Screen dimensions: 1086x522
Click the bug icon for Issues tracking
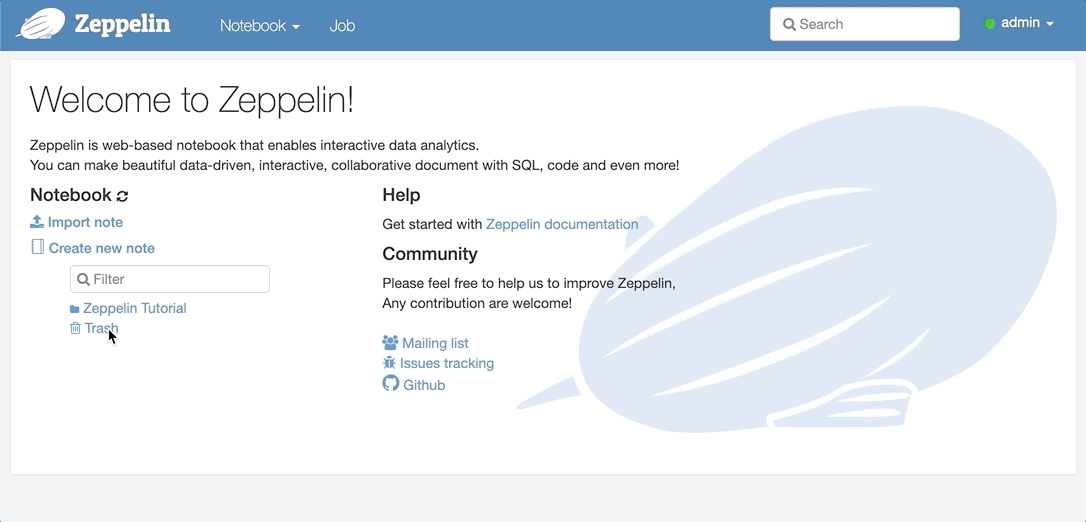pyautogui.click(x=389, y=363)
